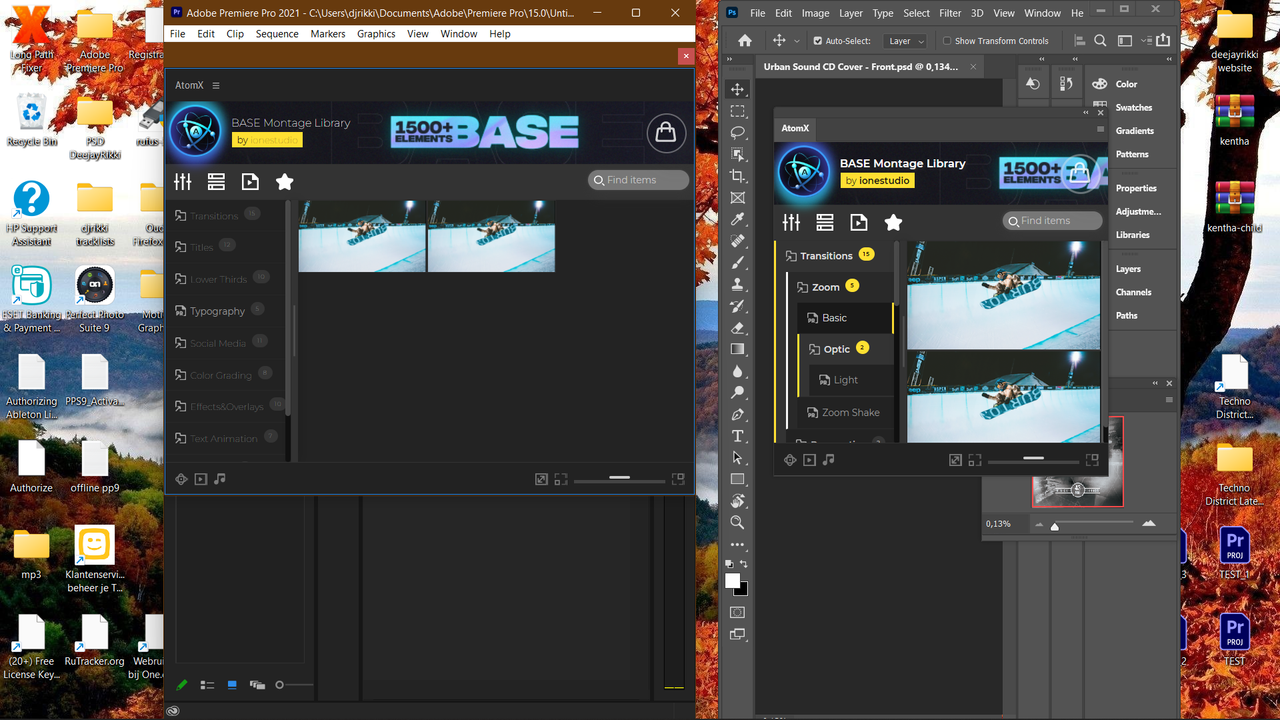
Task: Select the Frame tool
Action: (738, 198)
